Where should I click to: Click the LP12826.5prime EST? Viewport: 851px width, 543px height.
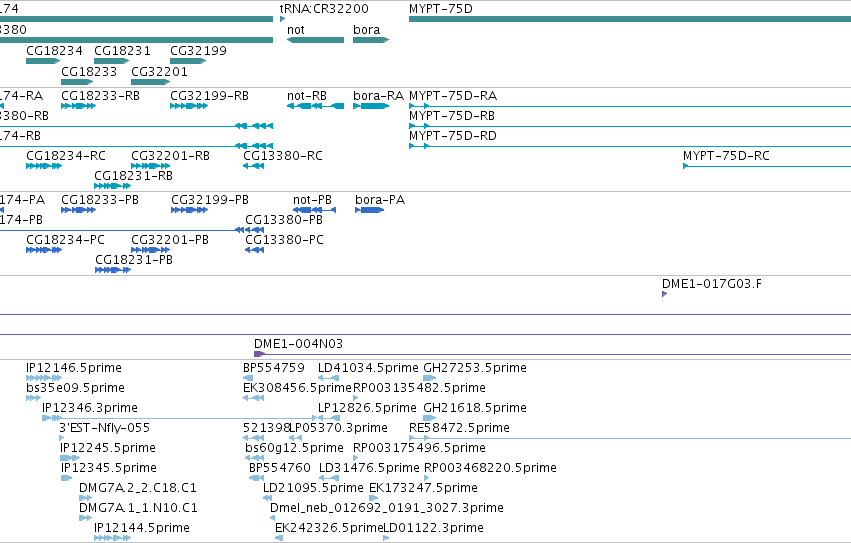(x=329, y=418)
